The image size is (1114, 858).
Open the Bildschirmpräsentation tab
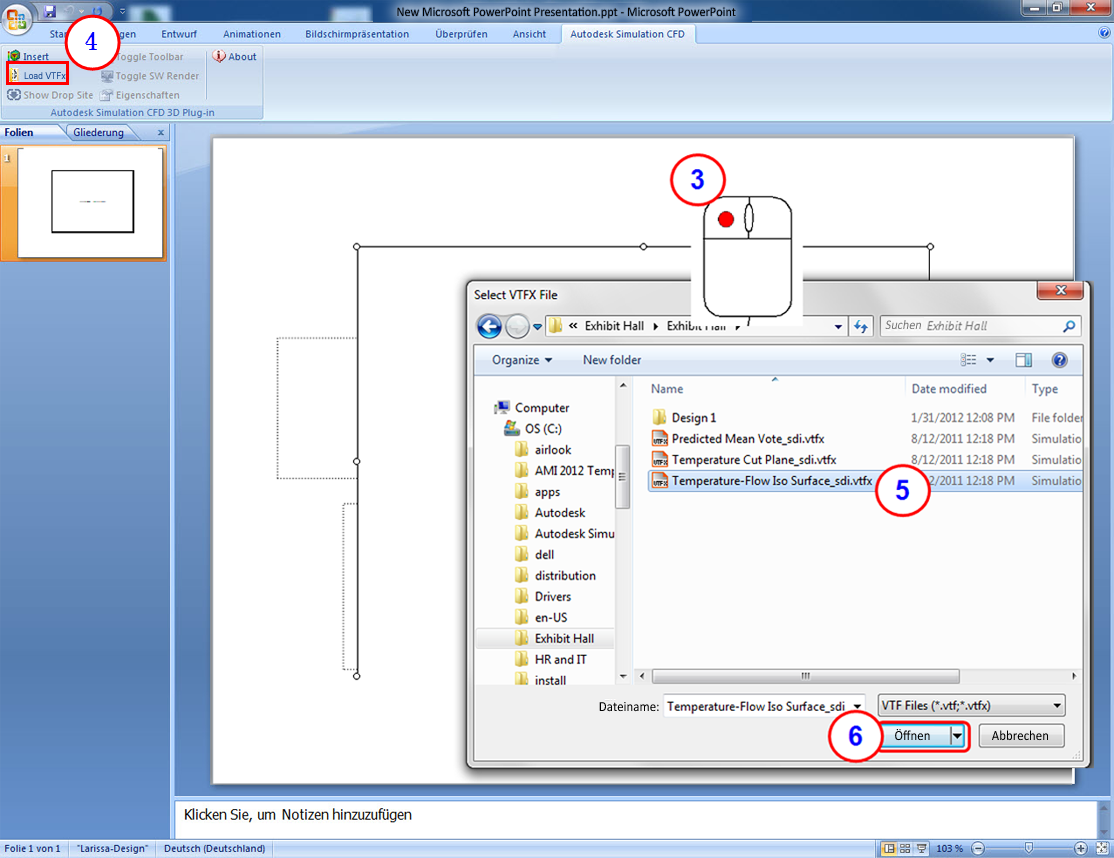click(x=357, y=33)
